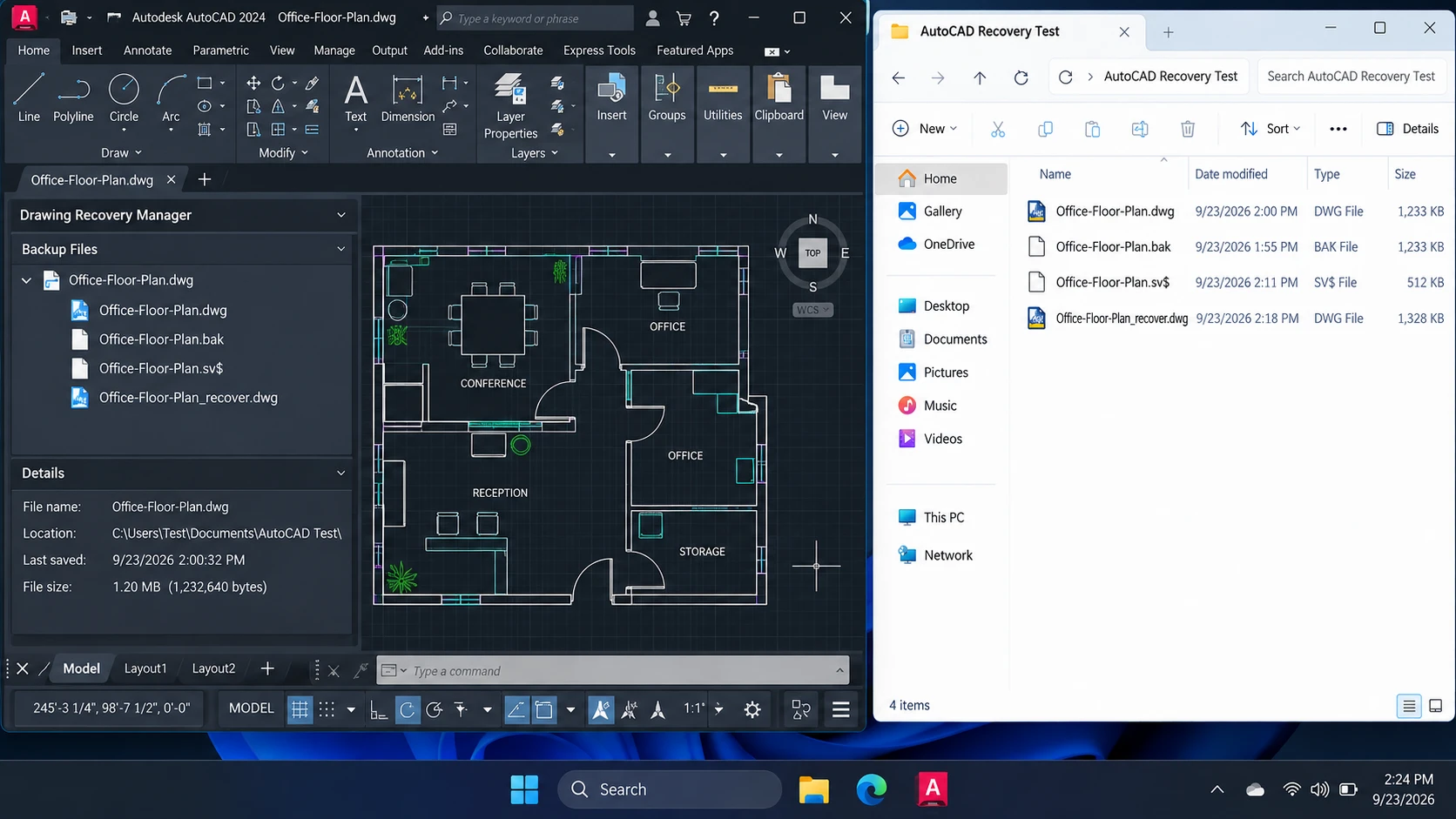Expand the Draw panel dropdown
The image size is (1456, 819).
[x=121, y=153]
